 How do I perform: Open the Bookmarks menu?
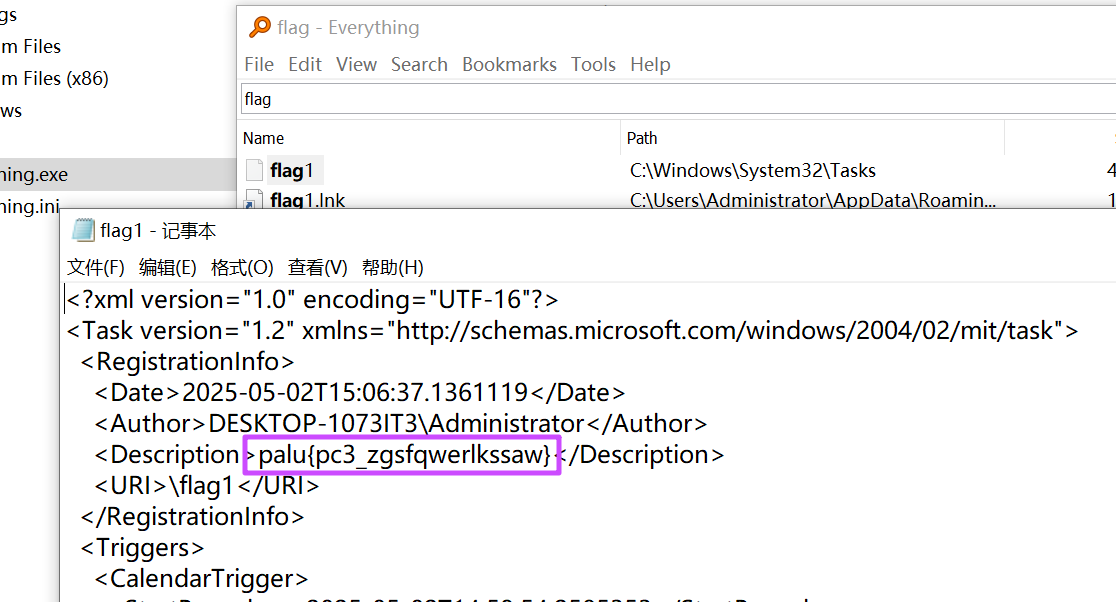pos(509,64)
